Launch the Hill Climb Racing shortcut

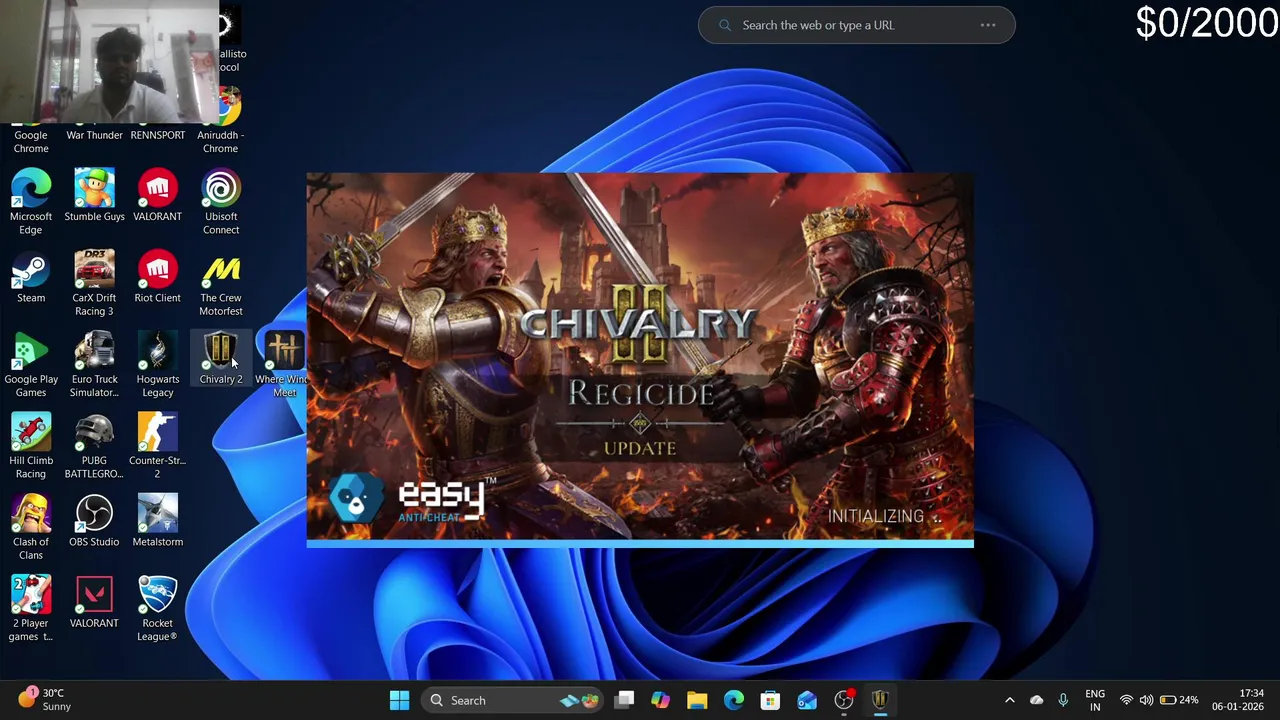(31, 446)
